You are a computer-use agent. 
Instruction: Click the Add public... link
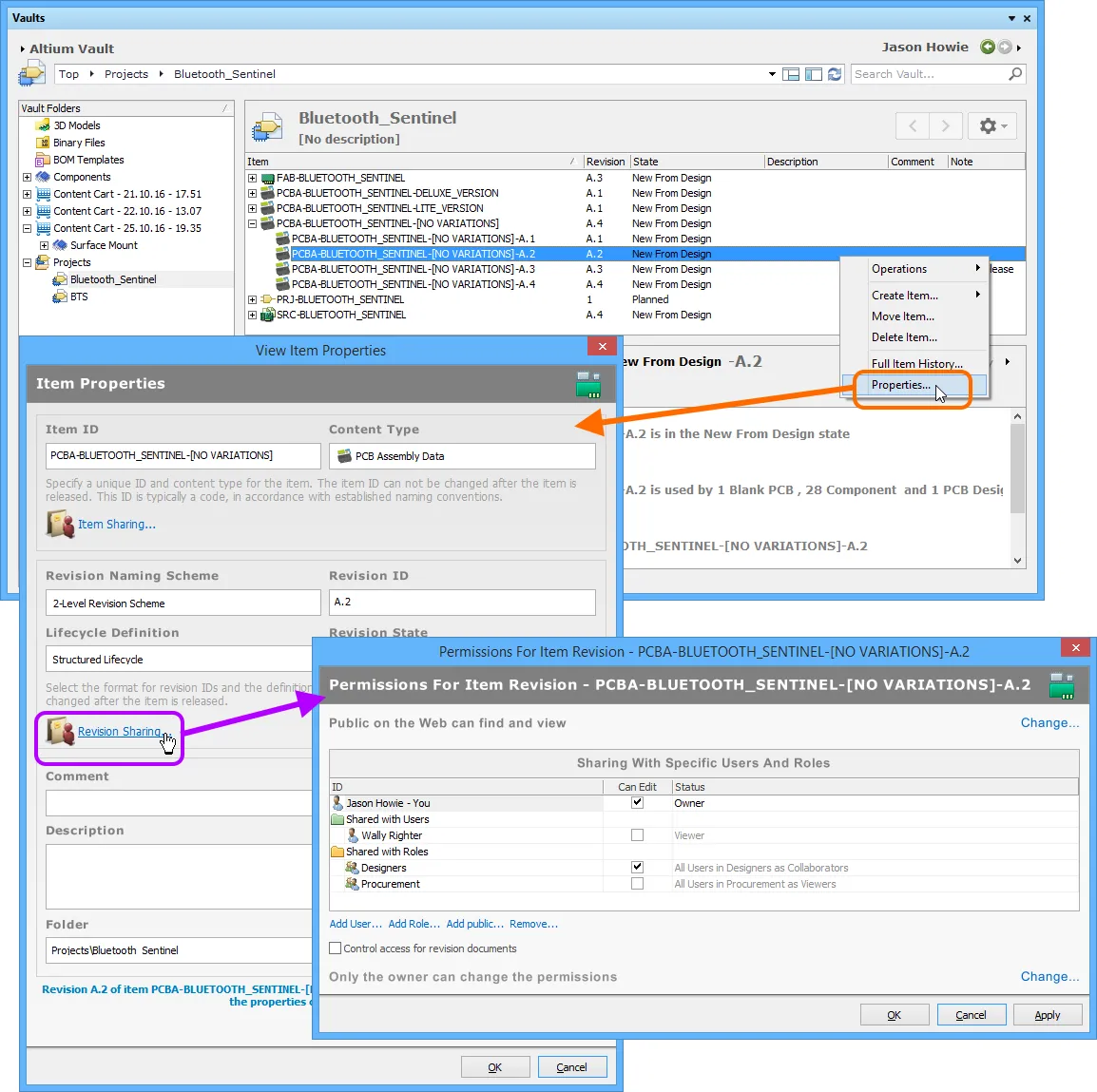474,924
